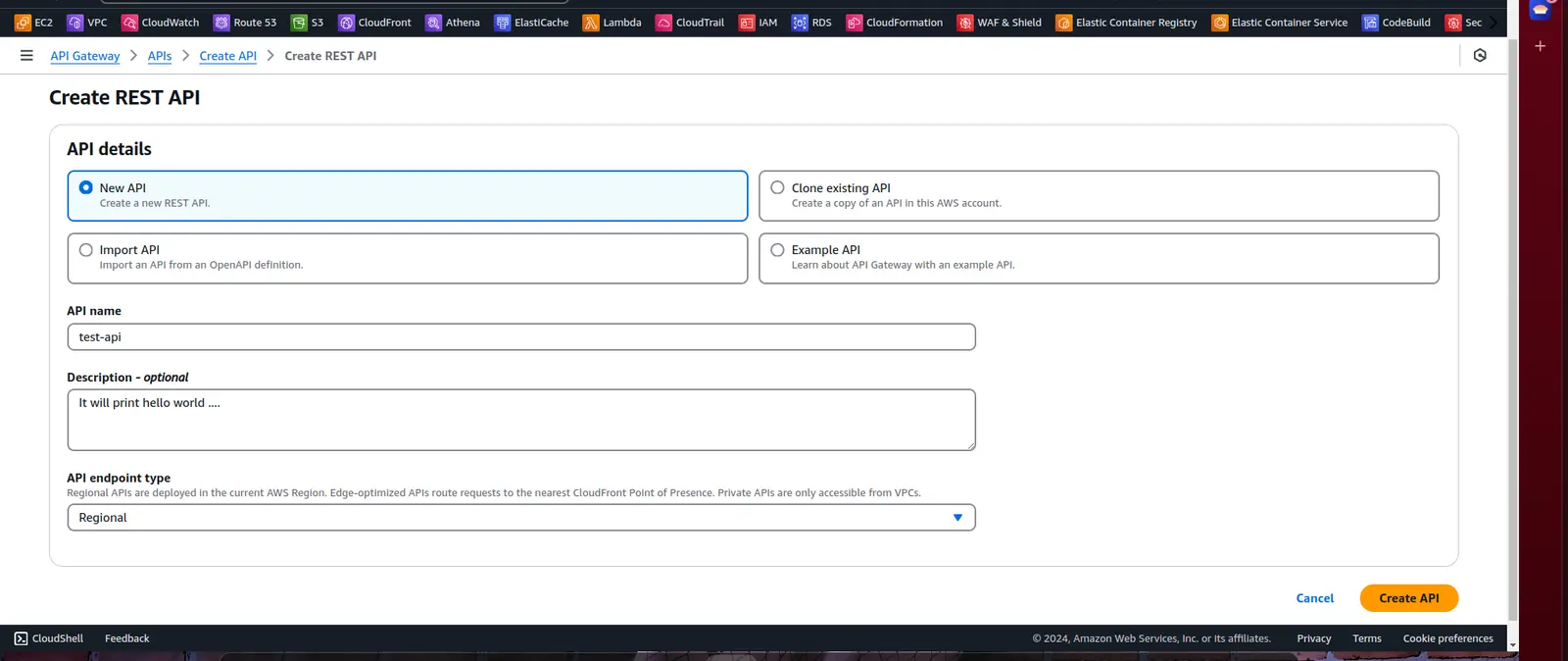Open the CloudFormation shortcut icon
Viewport: 1568px width, 661px height.
click(x=854, y=23)
